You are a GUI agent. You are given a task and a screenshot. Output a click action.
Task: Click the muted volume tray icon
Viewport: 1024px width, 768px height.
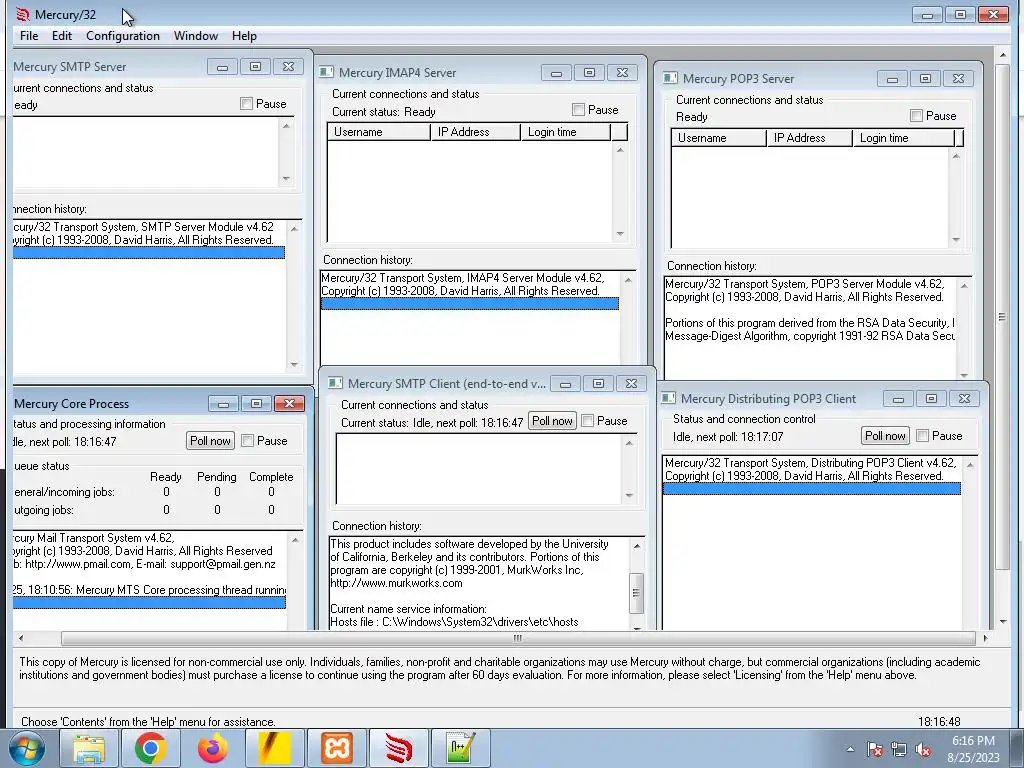pos(923,750)
